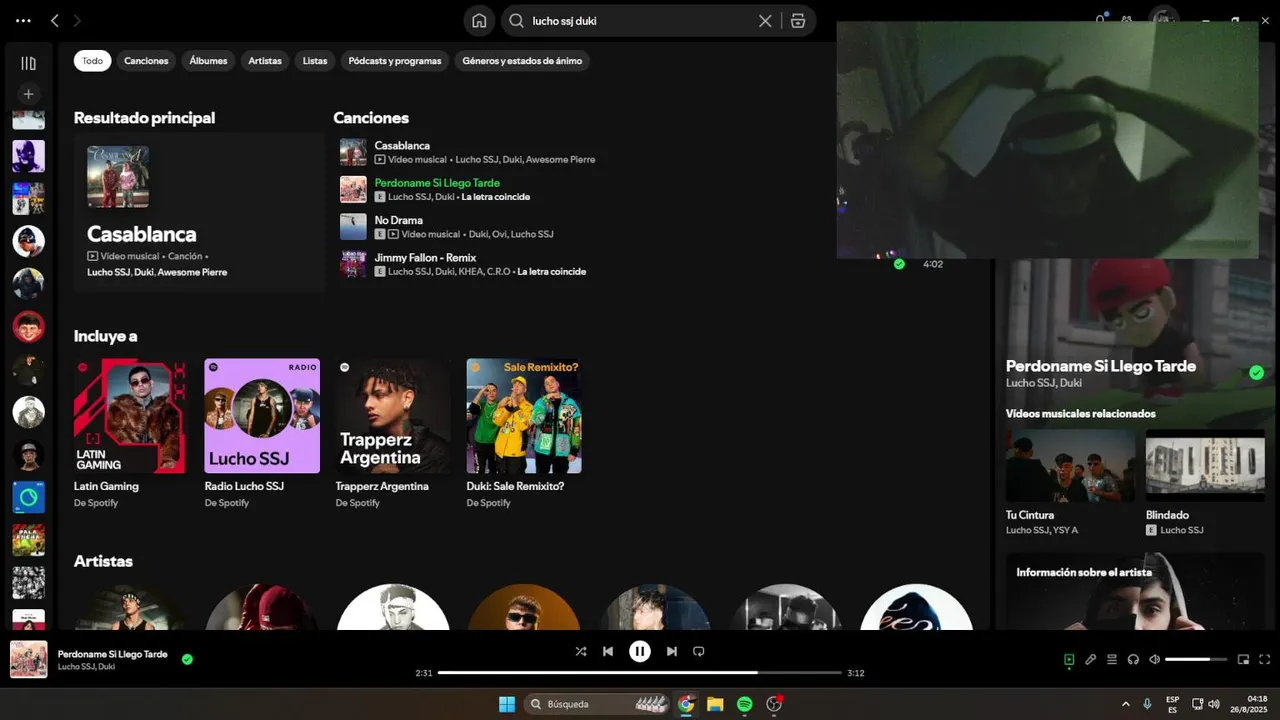
Task: Open the Casablanca main result card
Action: coord(199,212)
